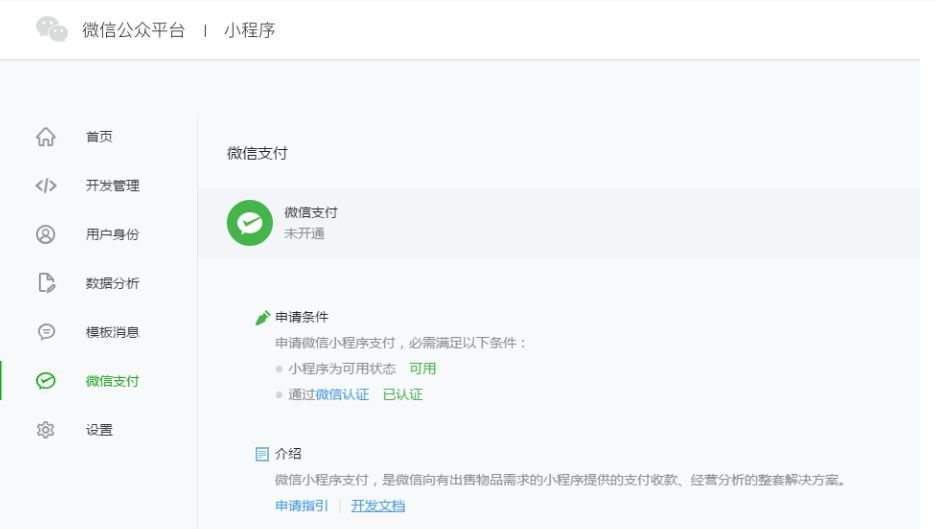Open the 开发文档 link
Viewport: 936px width, 529px height.
coord(378,506)
